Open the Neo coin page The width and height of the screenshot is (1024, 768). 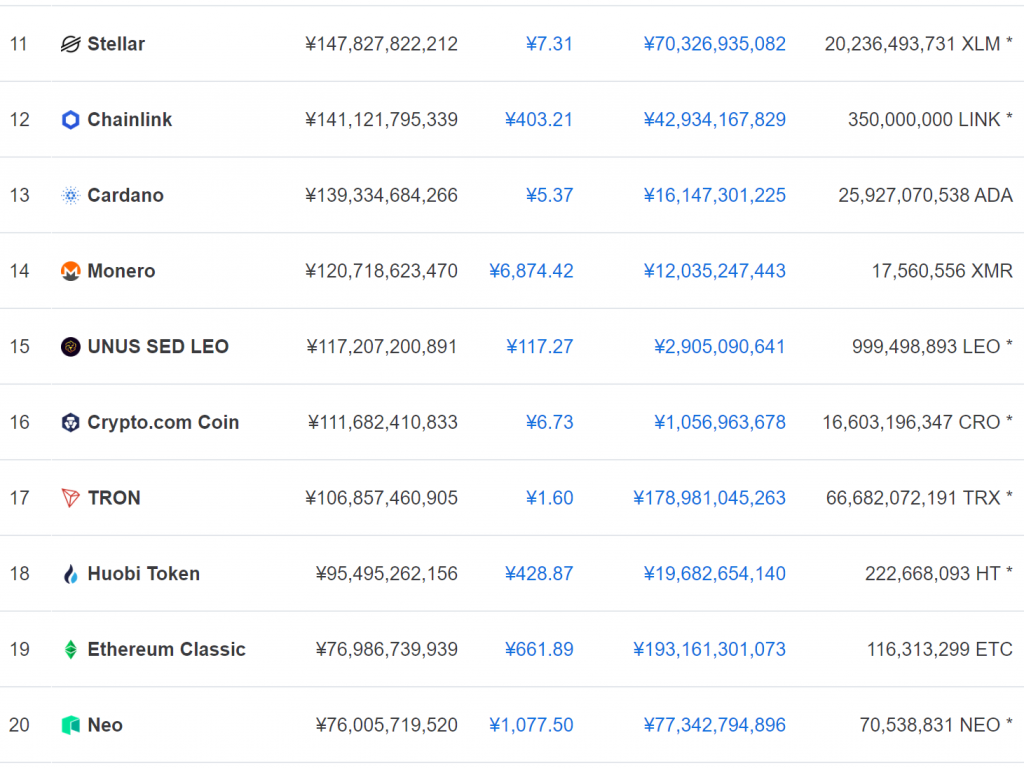[x=105, y=726]
